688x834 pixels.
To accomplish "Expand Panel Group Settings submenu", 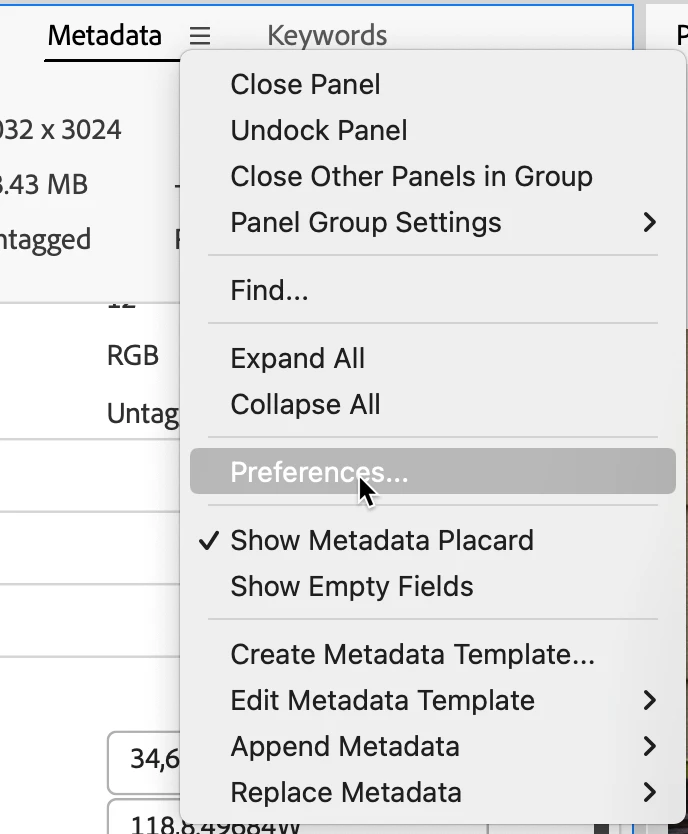I will 432,222.
